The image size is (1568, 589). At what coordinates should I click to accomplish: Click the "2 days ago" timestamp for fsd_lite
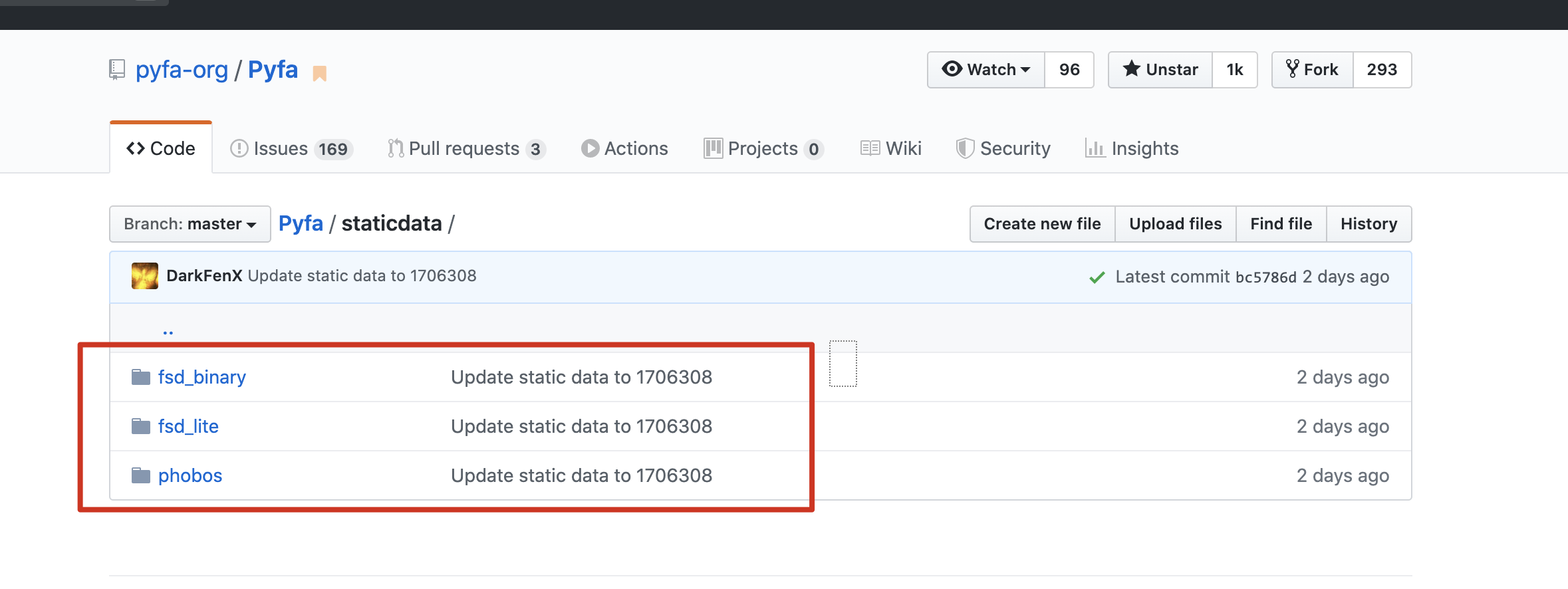[1343, 426]
